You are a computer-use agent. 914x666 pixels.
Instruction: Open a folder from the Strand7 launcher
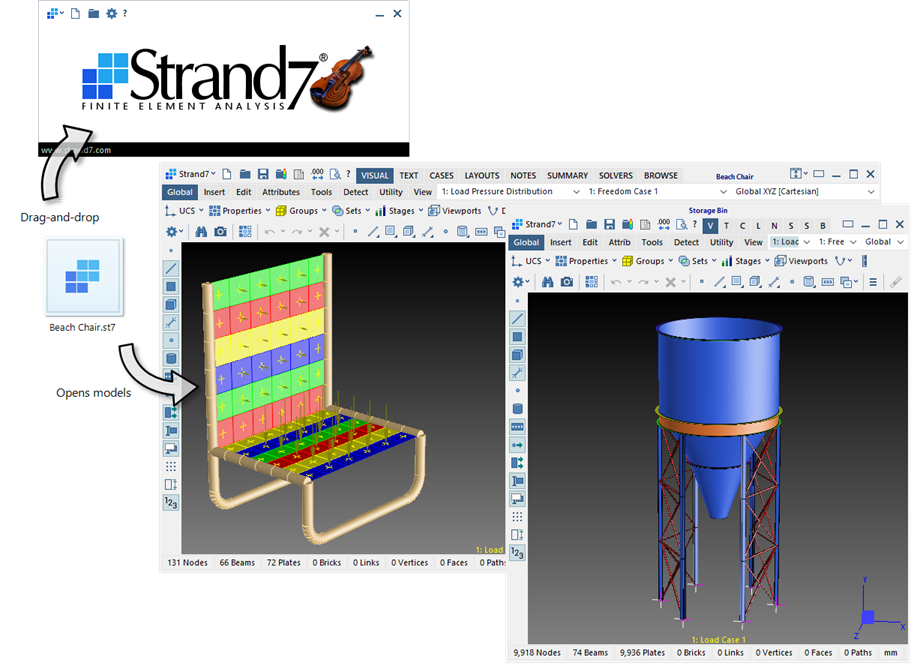93,13
